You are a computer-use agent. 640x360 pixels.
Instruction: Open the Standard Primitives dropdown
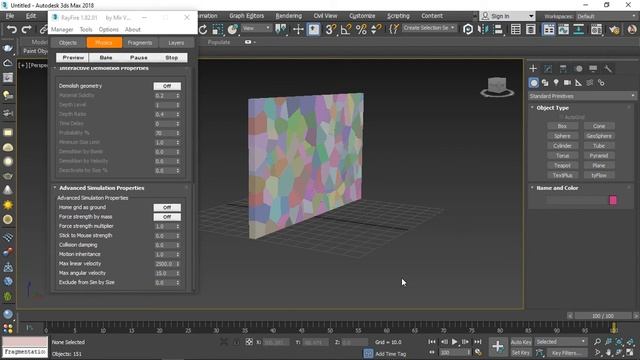tap(582, 96)
